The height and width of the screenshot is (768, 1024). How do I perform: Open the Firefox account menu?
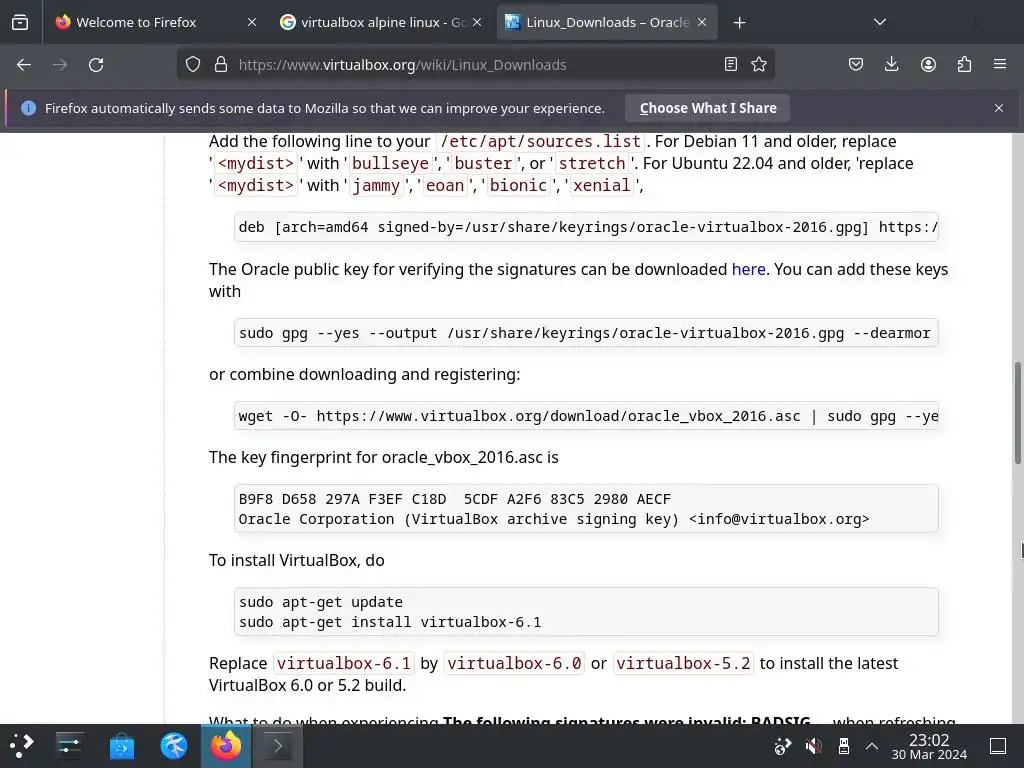point(928,64)
